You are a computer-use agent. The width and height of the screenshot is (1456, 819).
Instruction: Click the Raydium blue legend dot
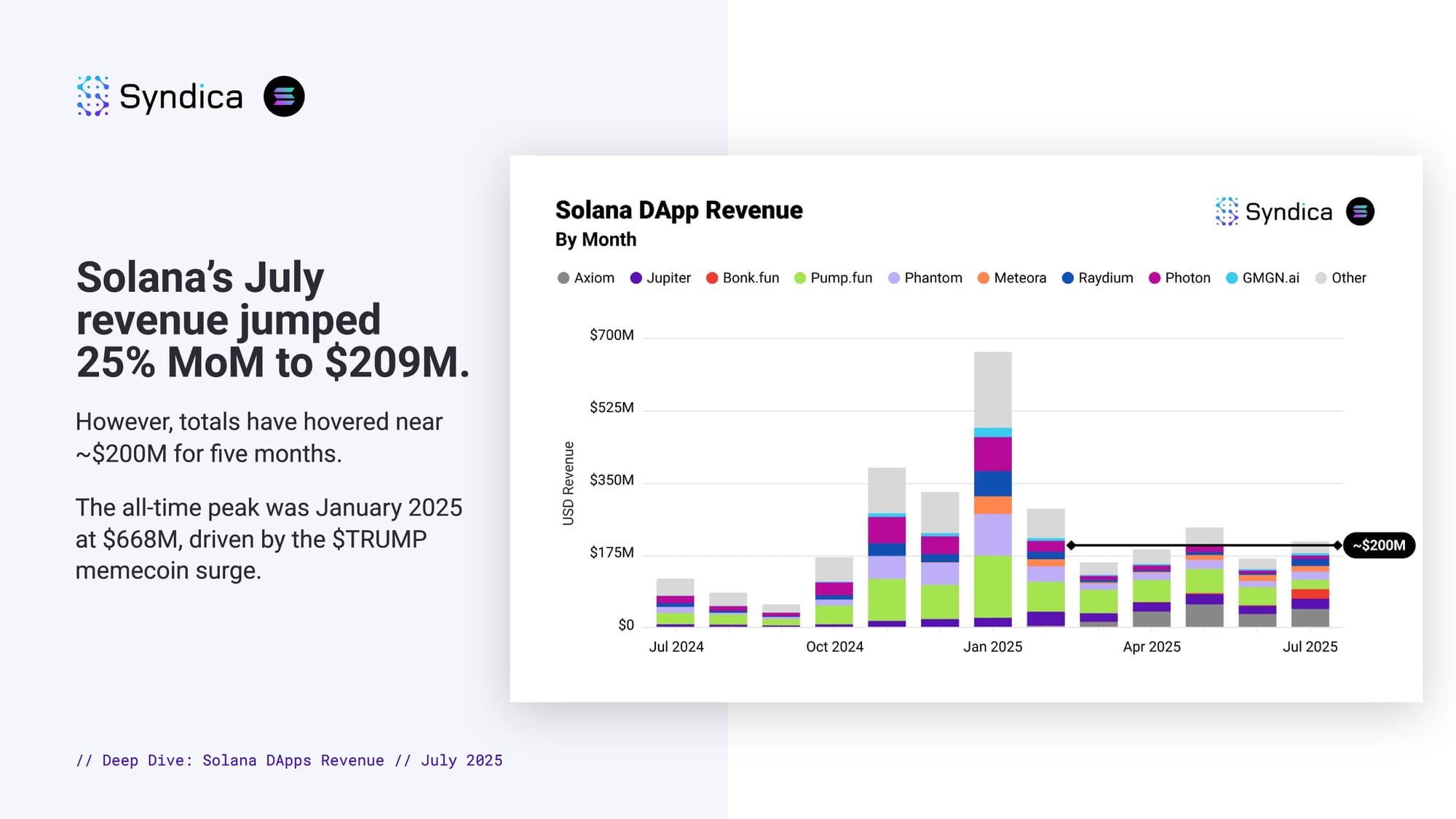(x=1067, y=278)
